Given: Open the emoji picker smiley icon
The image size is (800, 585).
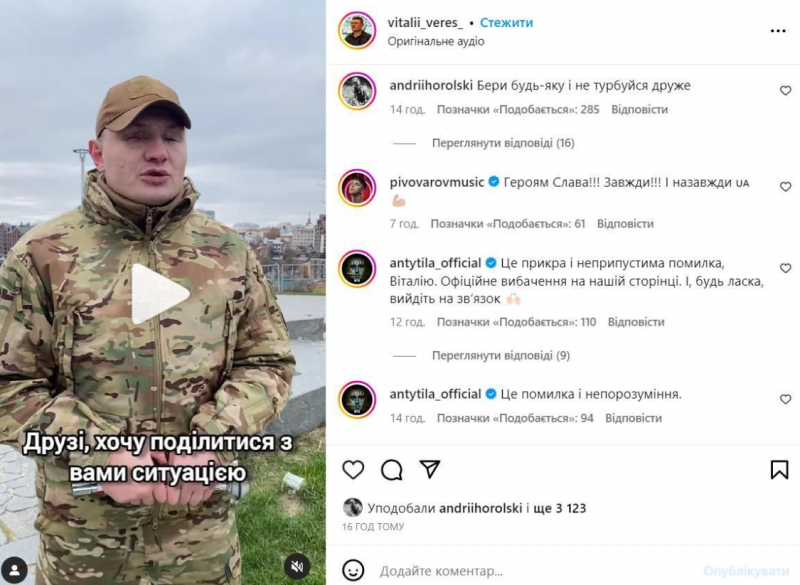Looking at the screenshot, I should point(353,570).
